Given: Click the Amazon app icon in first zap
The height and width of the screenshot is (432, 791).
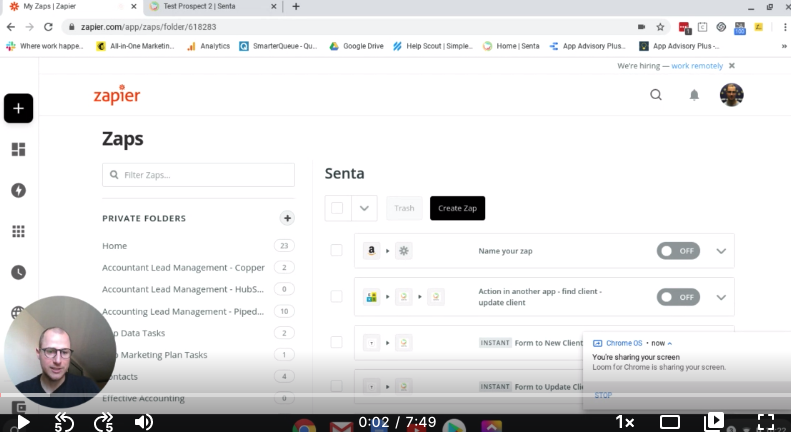Looking at the screenshot, I should [371, 250].
